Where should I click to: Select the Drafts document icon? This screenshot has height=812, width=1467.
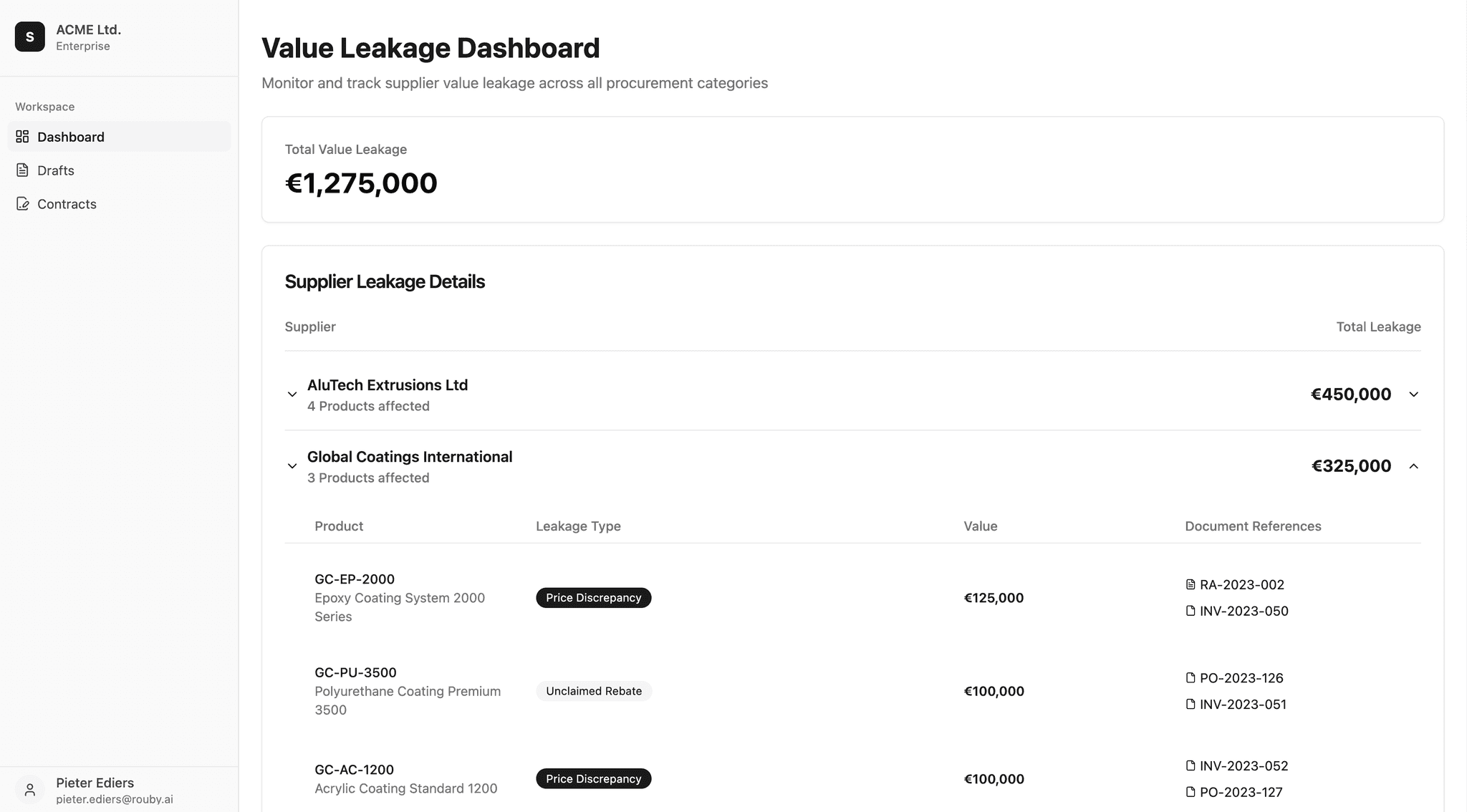(x=22, y=170)
